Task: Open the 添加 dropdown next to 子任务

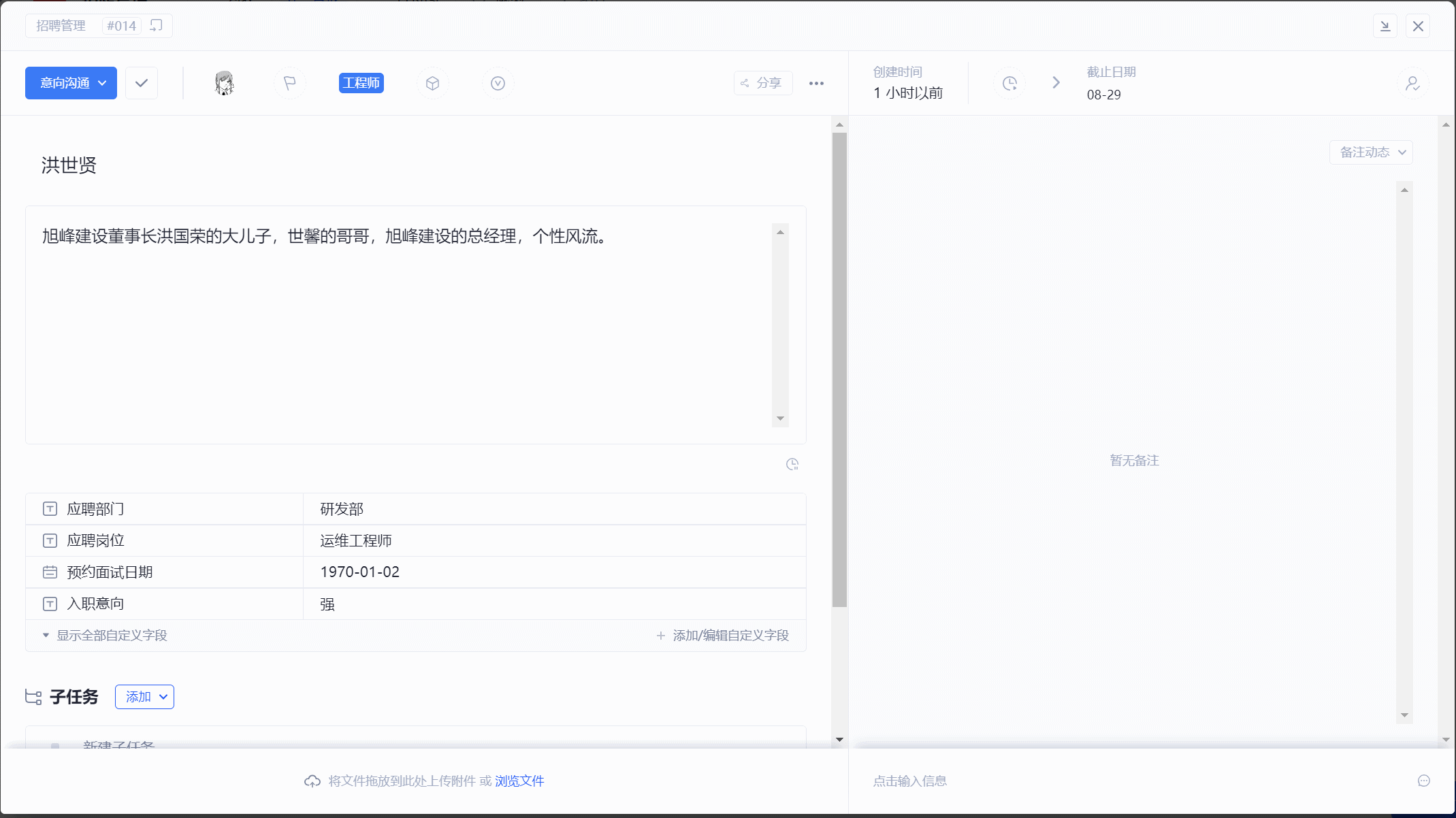Action: [x=144, y=696]
